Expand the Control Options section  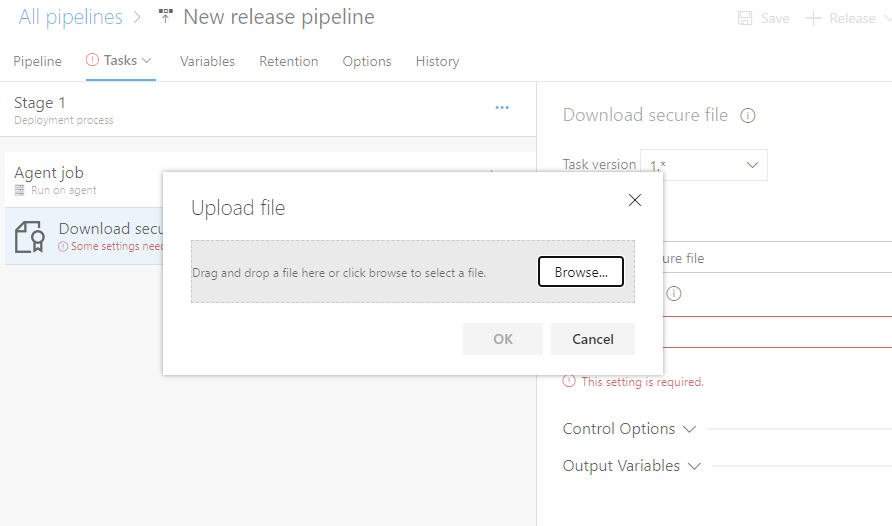[x=628, y=429]
